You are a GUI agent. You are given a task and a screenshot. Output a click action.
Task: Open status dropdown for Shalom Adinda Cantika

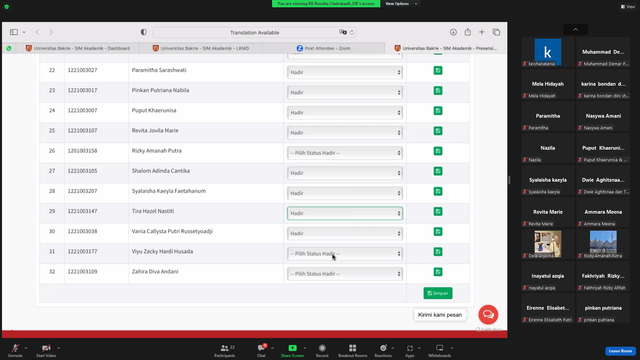[x=345, y=173]
